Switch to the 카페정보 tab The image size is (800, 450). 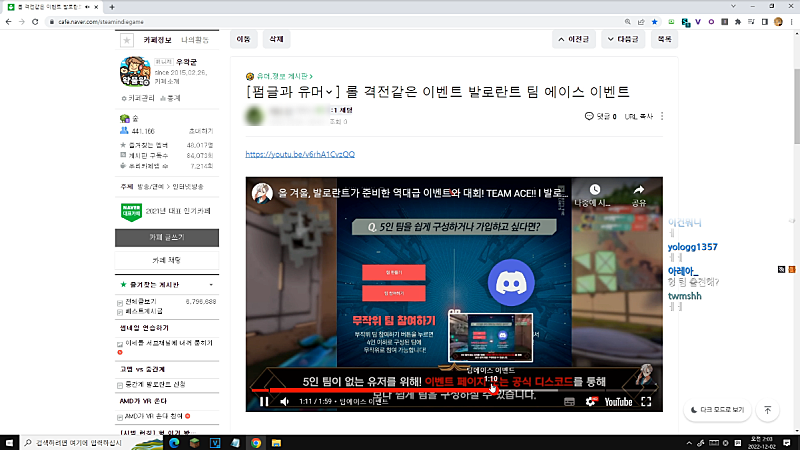158,40
